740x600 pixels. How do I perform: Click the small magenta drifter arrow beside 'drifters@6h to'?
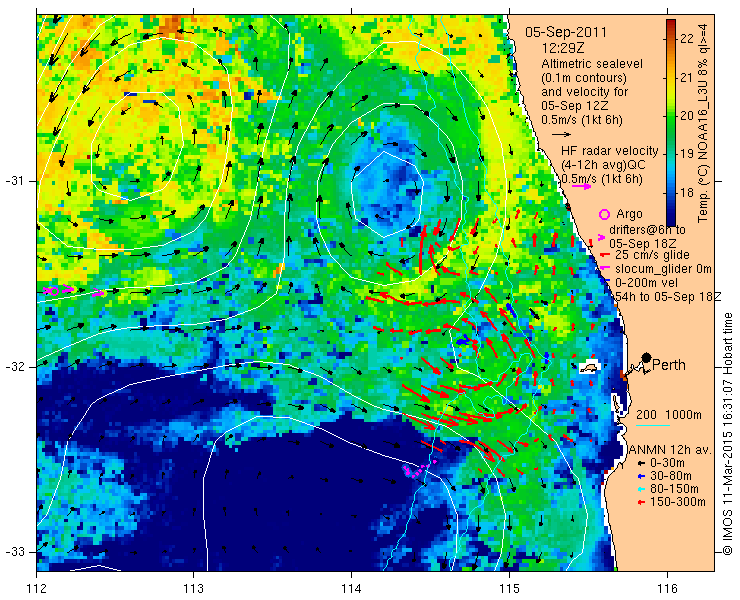[602, 237]
